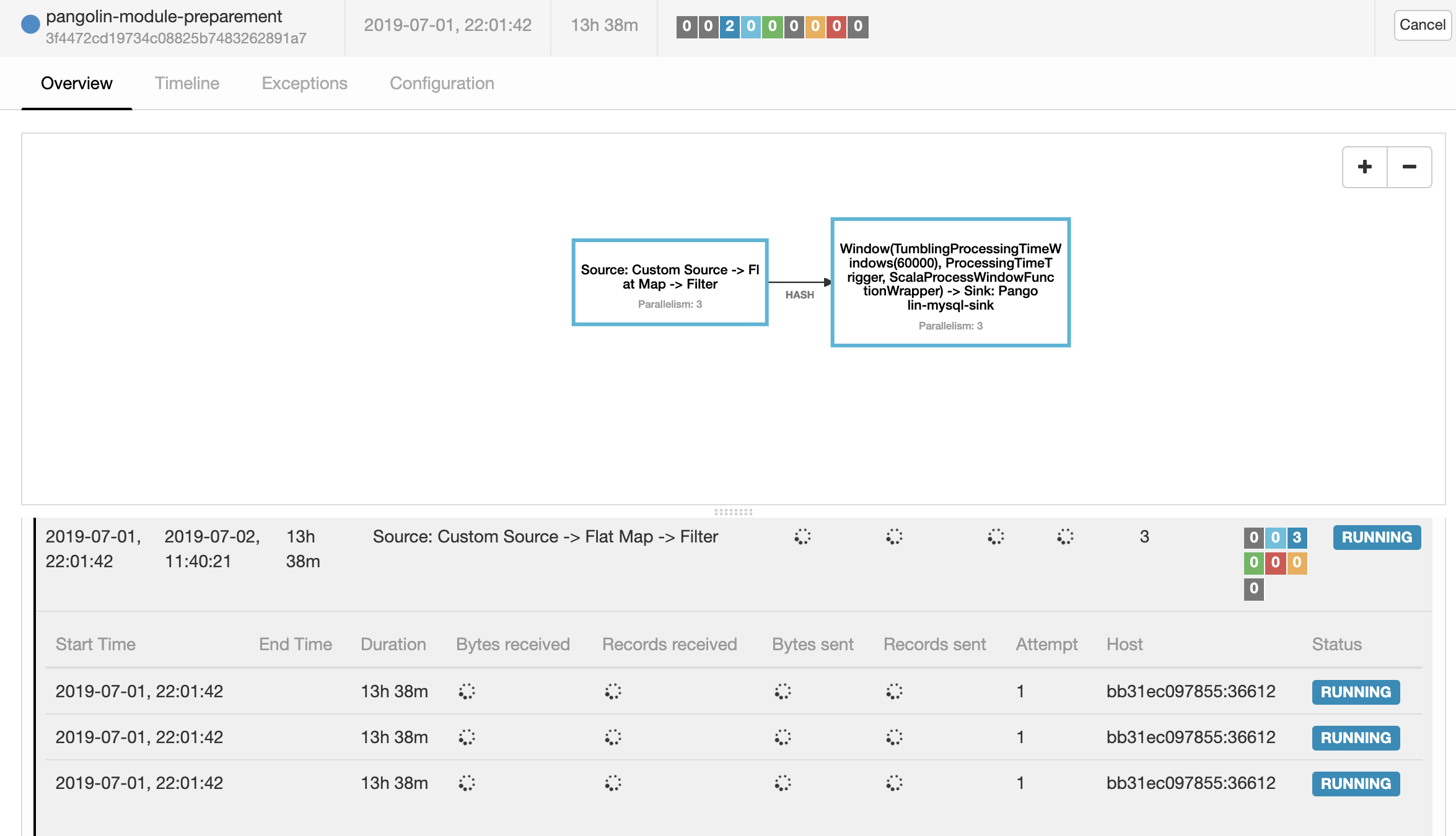
Task: Collapse the Source: Custom Source vertex row
Action: [545, 537]
